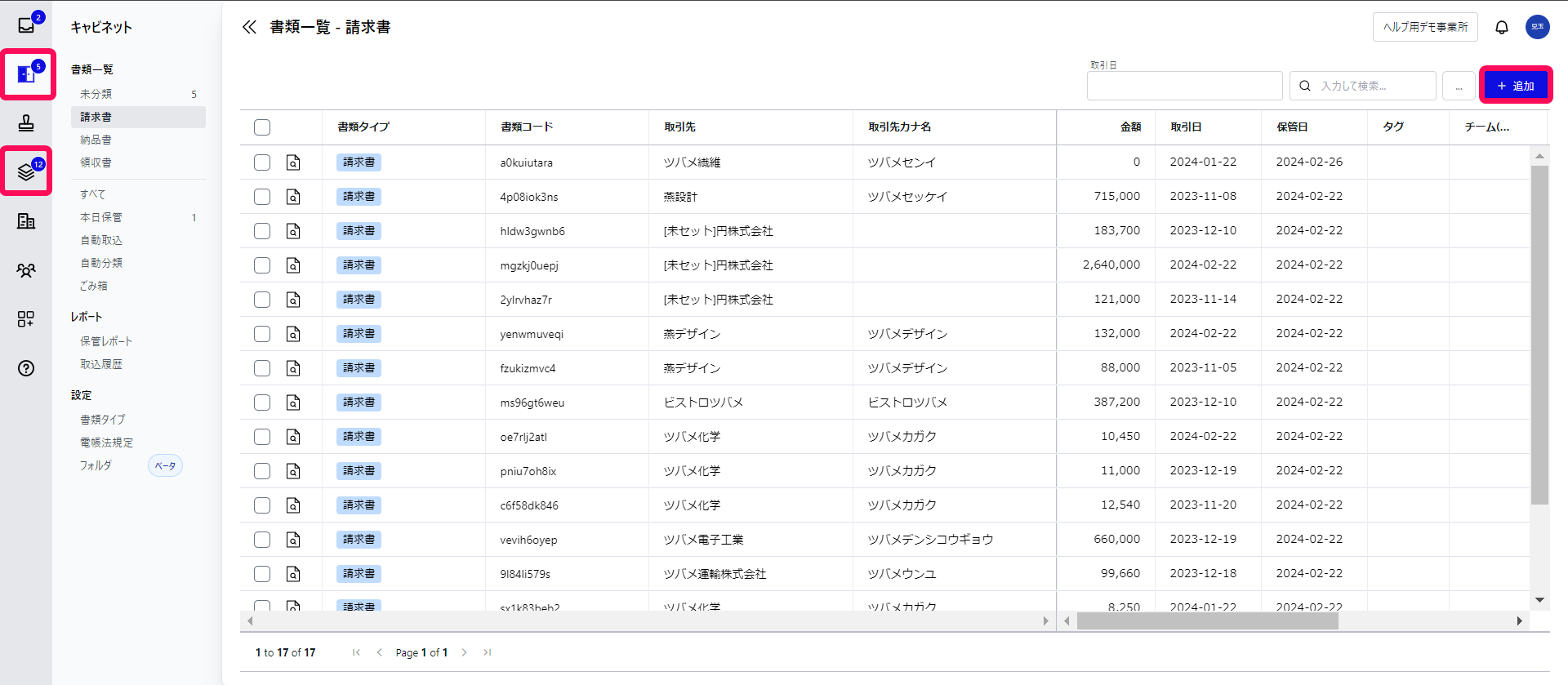Image resolution: width=1568 pixels, height=685 pixels.
Task: Open the Cabinet icon with badge 5
Action: coord(26,74)
